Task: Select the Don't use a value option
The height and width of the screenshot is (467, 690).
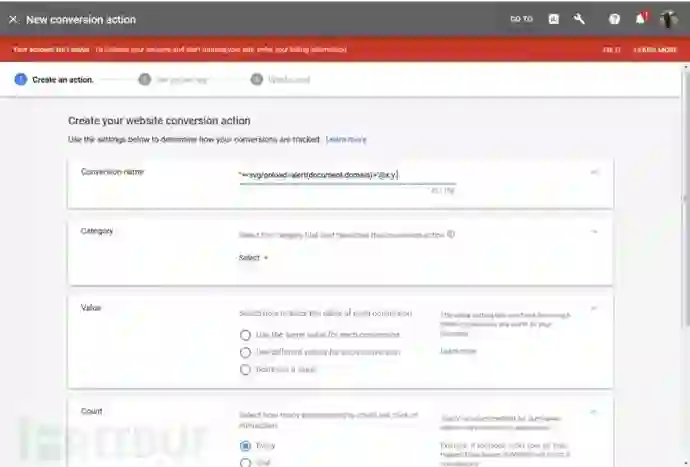Action: [x=246, y=370]
